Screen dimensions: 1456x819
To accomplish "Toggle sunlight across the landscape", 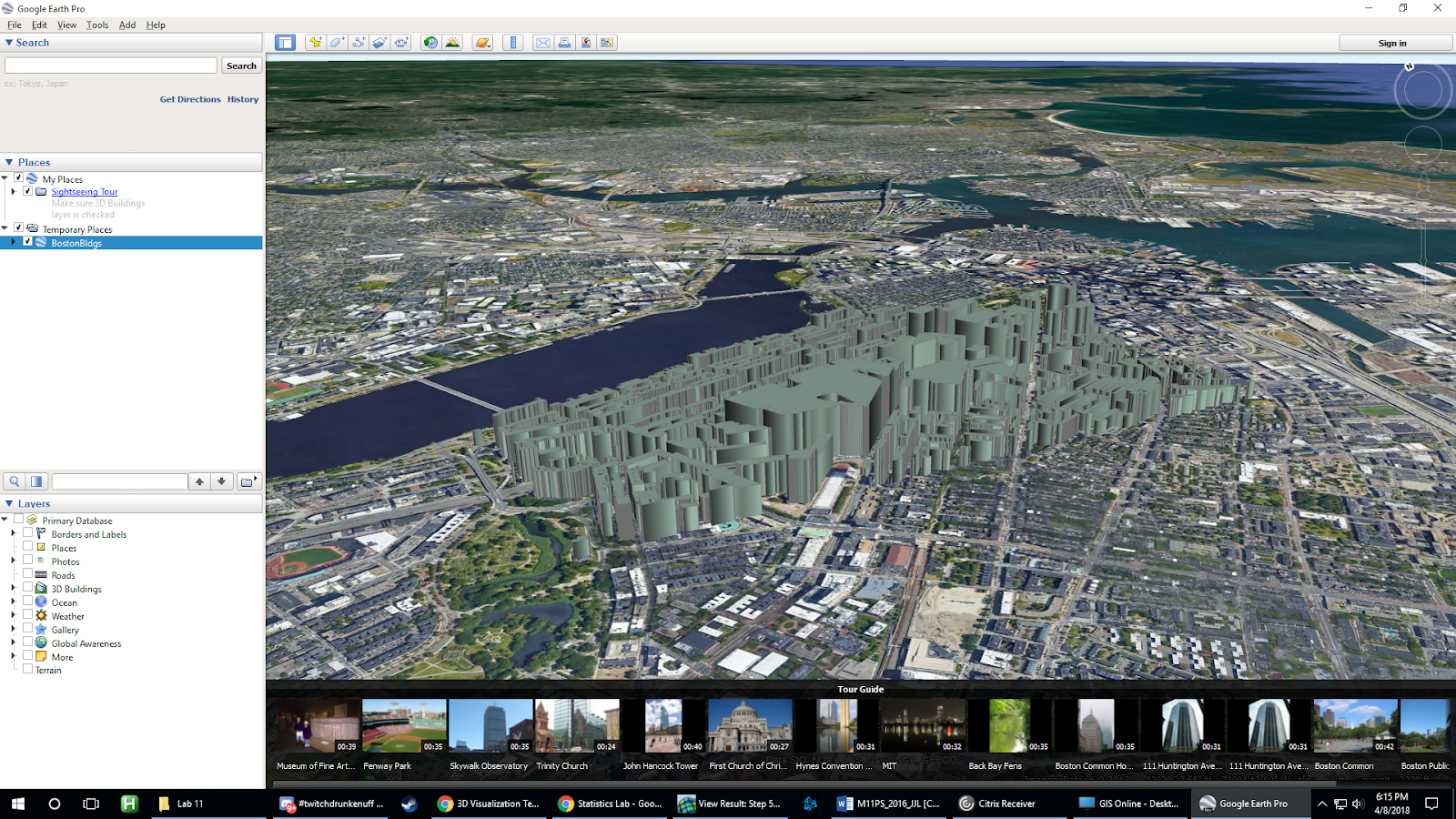I will point(452,42).
